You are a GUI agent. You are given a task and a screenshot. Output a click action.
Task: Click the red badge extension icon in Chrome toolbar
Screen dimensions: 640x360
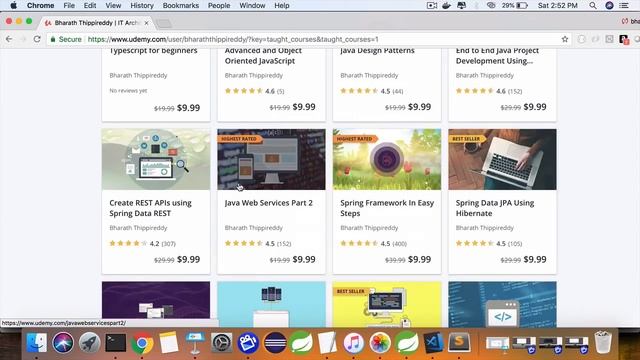[x=624, y=39]
